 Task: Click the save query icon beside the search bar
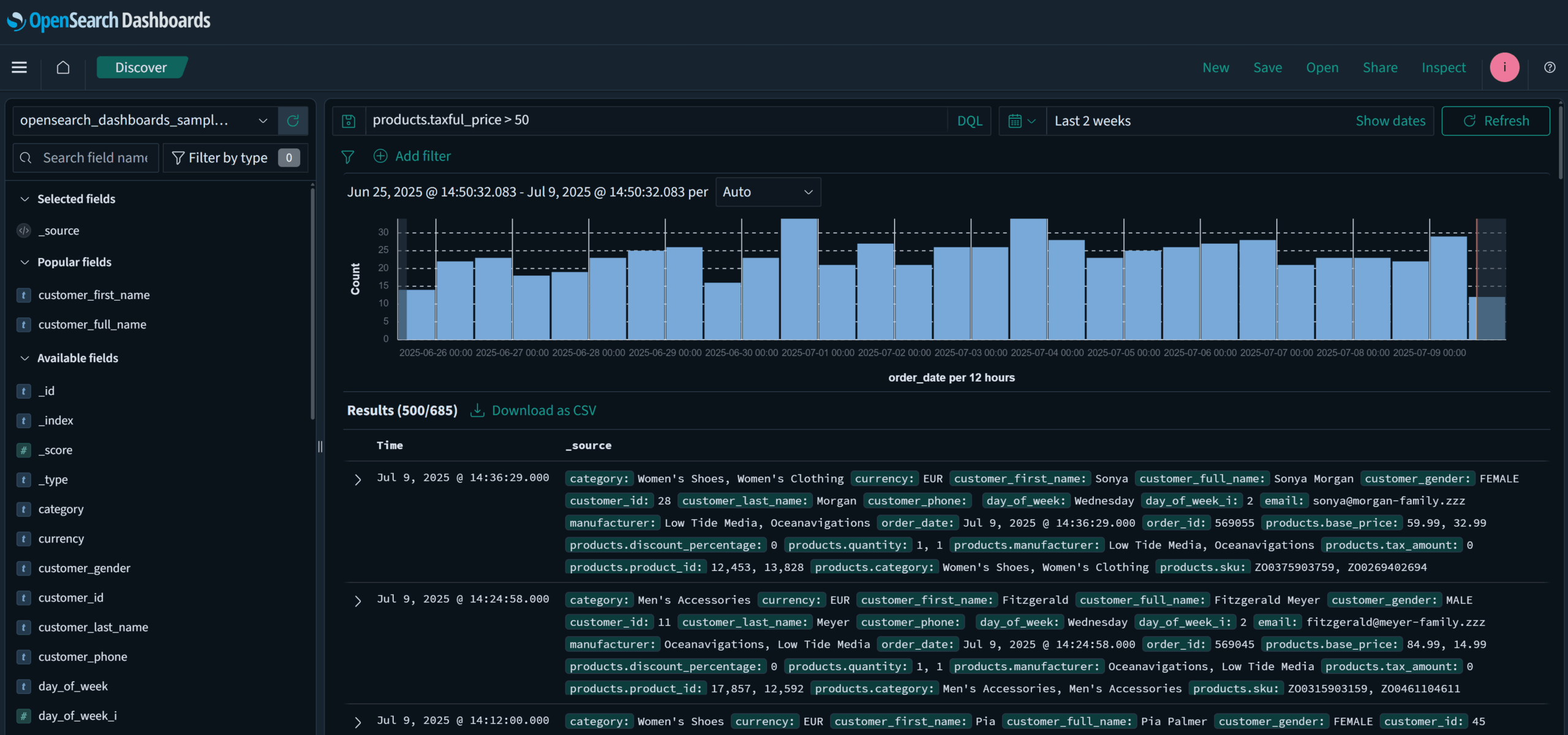tap(348, 121)
